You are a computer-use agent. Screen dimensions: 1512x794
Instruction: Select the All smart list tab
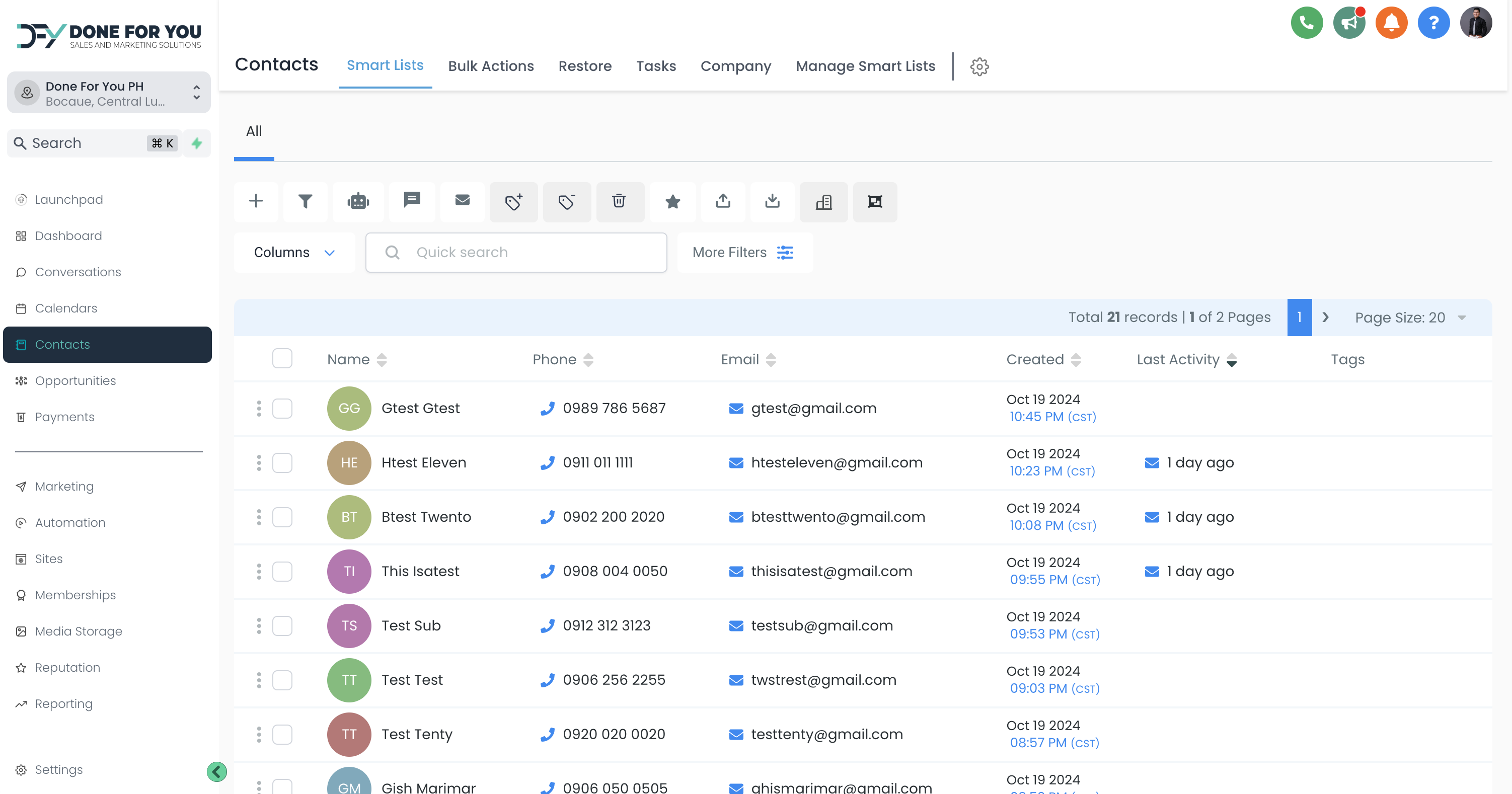(254, 131)
